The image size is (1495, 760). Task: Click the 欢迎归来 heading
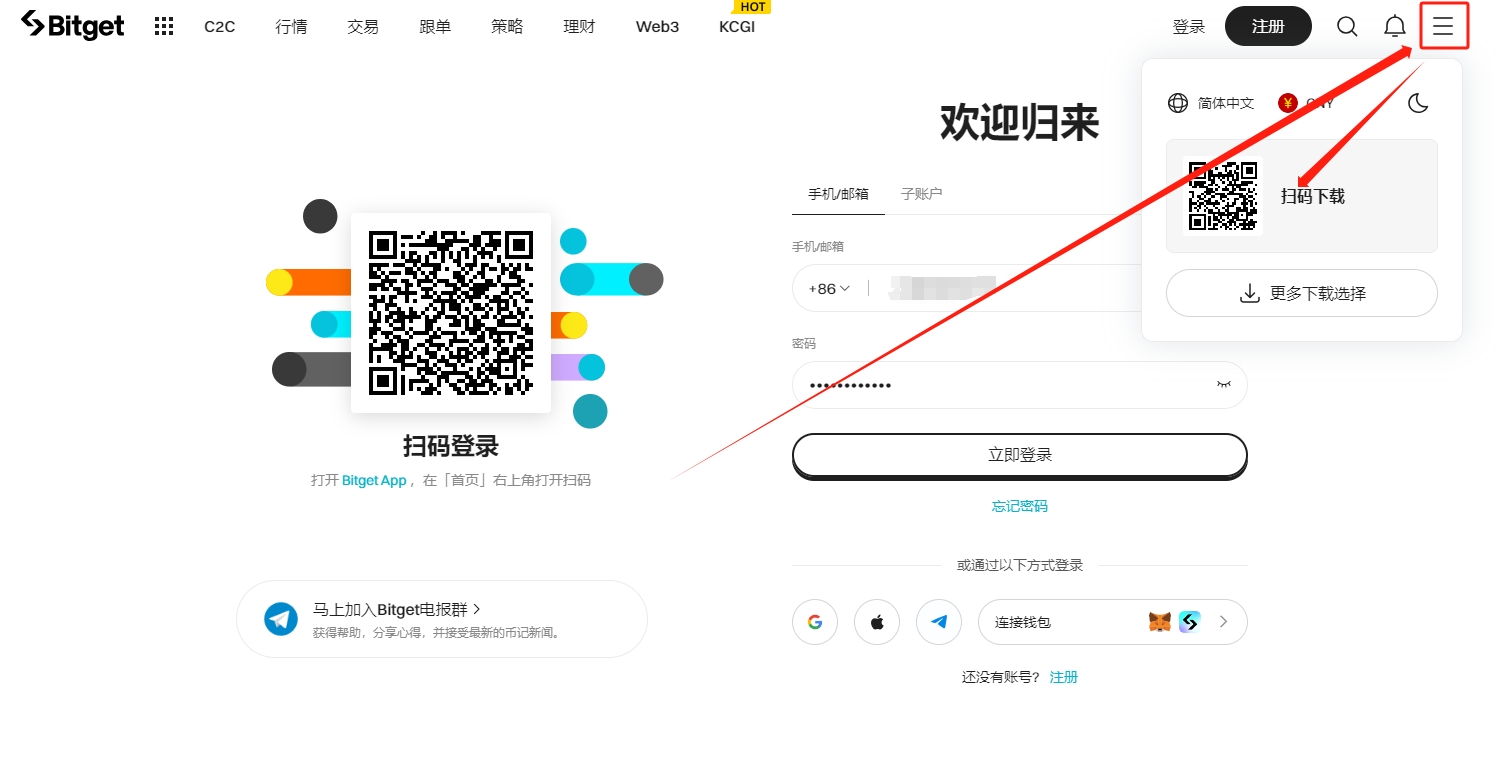pyautogui.click(x=1020, y=123)
